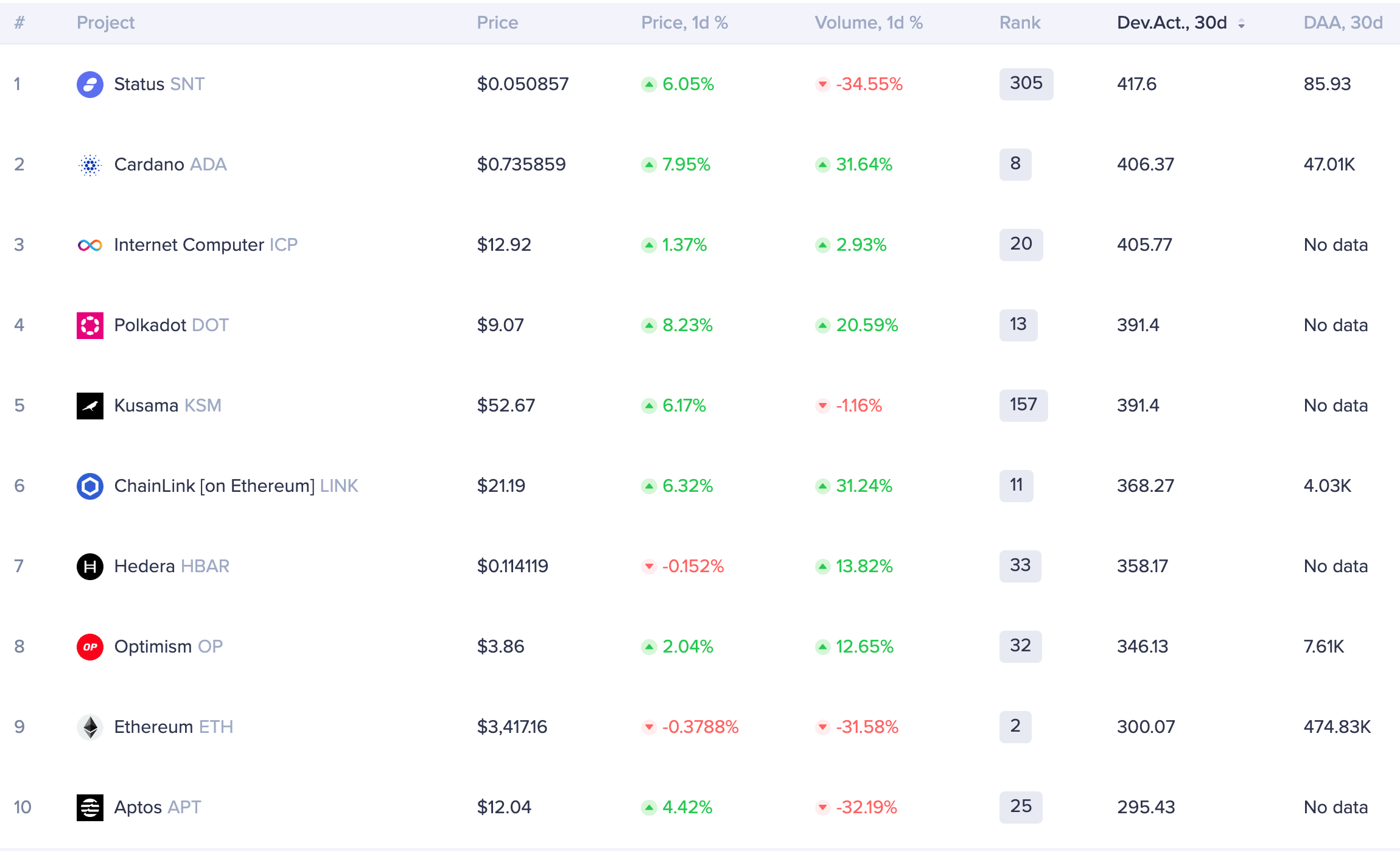The image size is (1400, 851).
Task: Click the rank badge 25 for Aptos
Action: point(1021,807)
